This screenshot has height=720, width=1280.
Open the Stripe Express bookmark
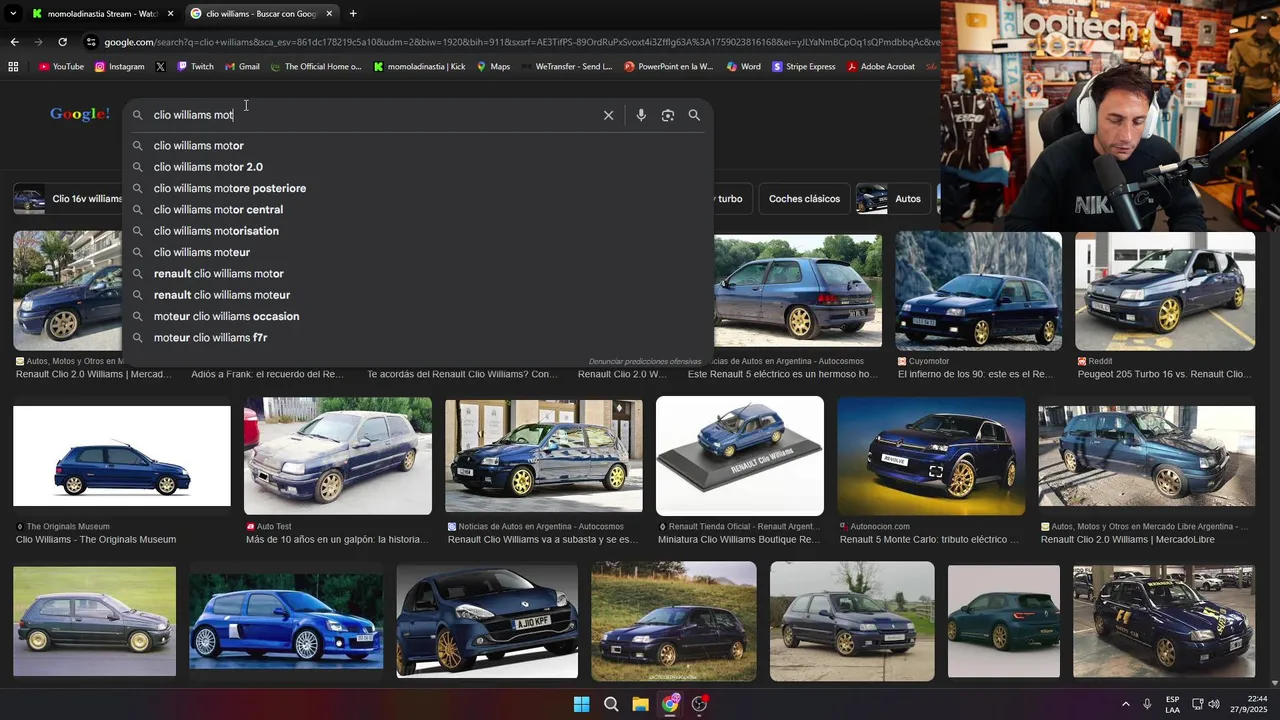[x=803, y=67]
